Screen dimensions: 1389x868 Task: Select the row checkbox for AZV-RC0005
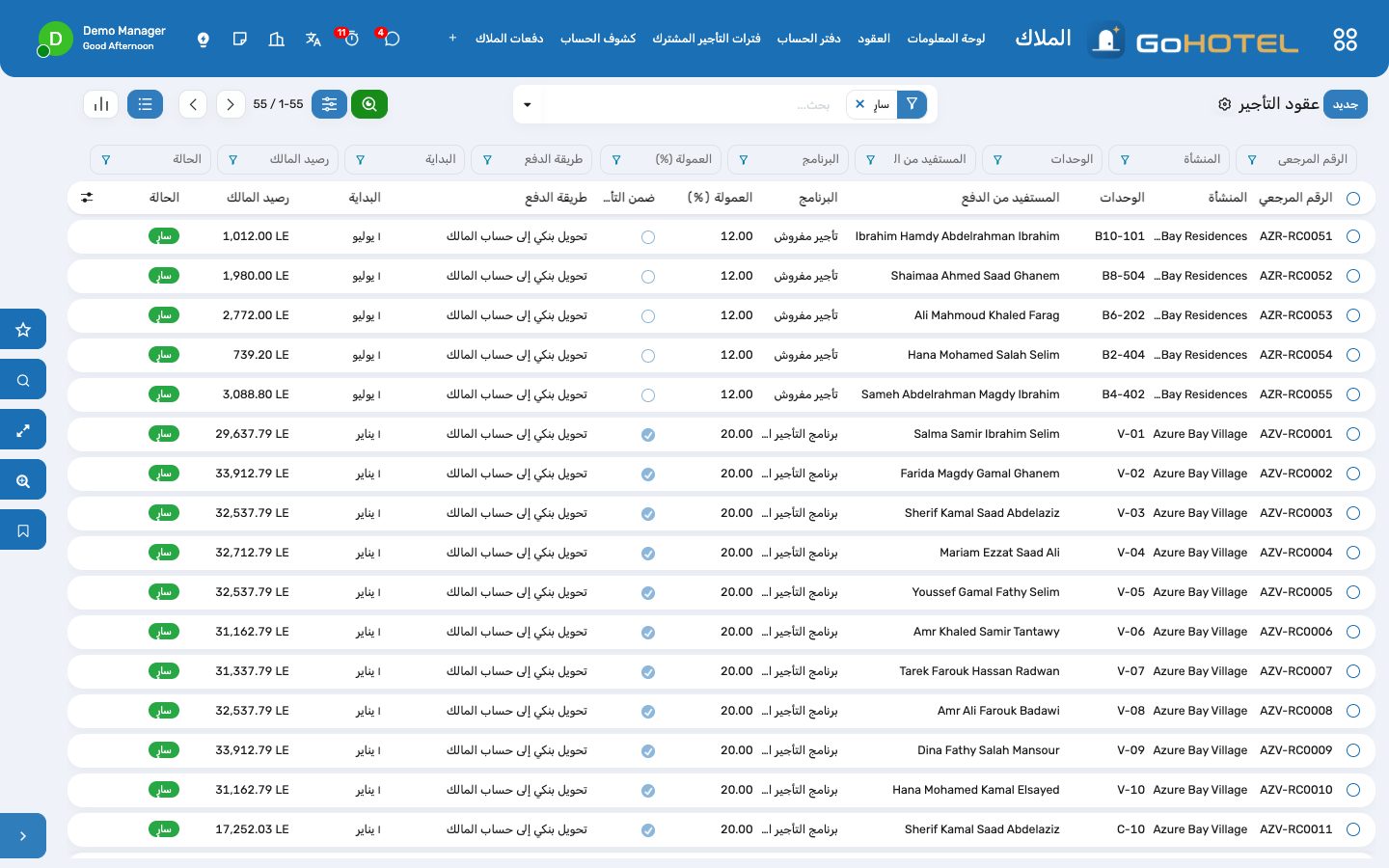tap(1353, 593)
